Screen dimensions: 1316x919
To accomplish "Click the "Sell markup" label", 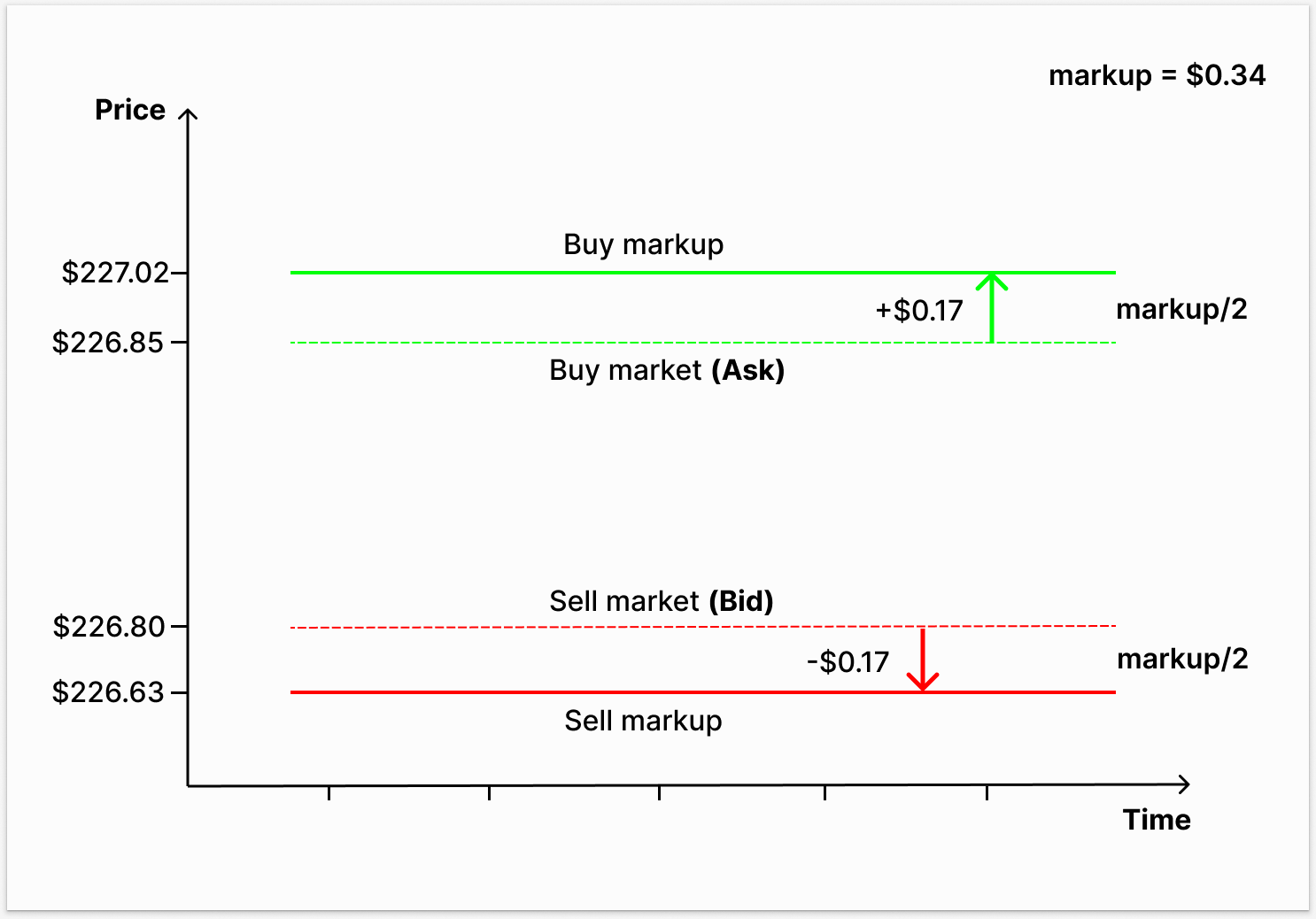I will pyautogui.click(x=643, y=721).
